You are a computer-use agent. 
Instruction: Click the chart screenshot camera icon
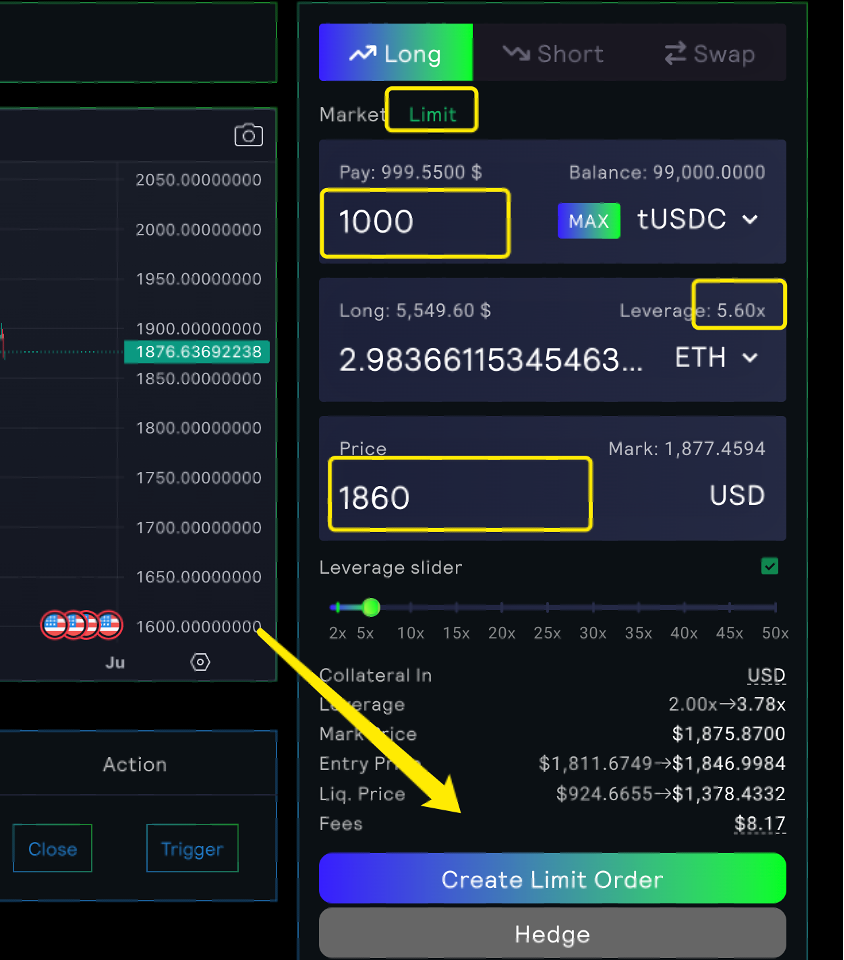pos(248,135)
